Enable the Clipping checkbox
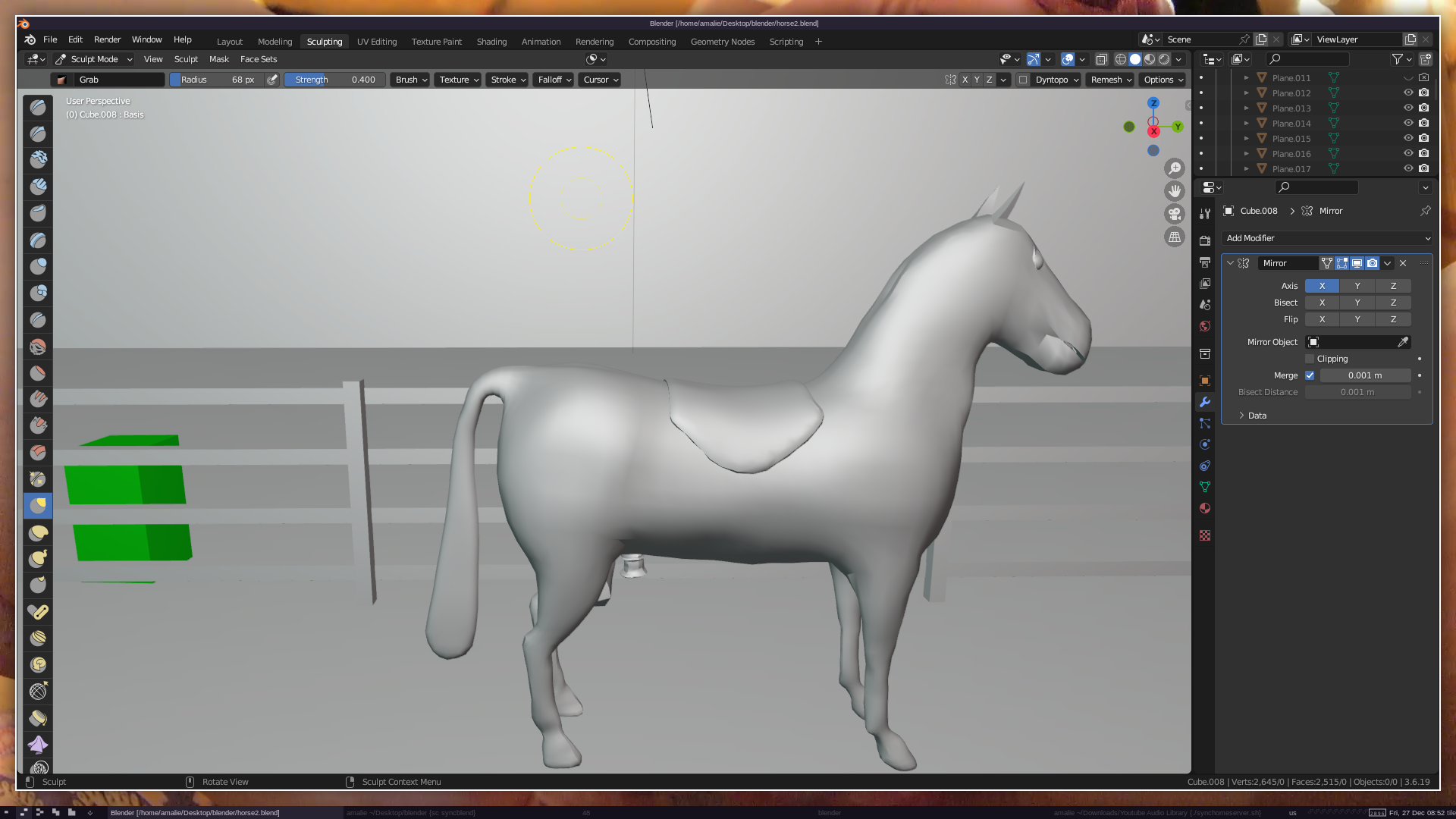 pyautogui.click(x=1310, y=359)
